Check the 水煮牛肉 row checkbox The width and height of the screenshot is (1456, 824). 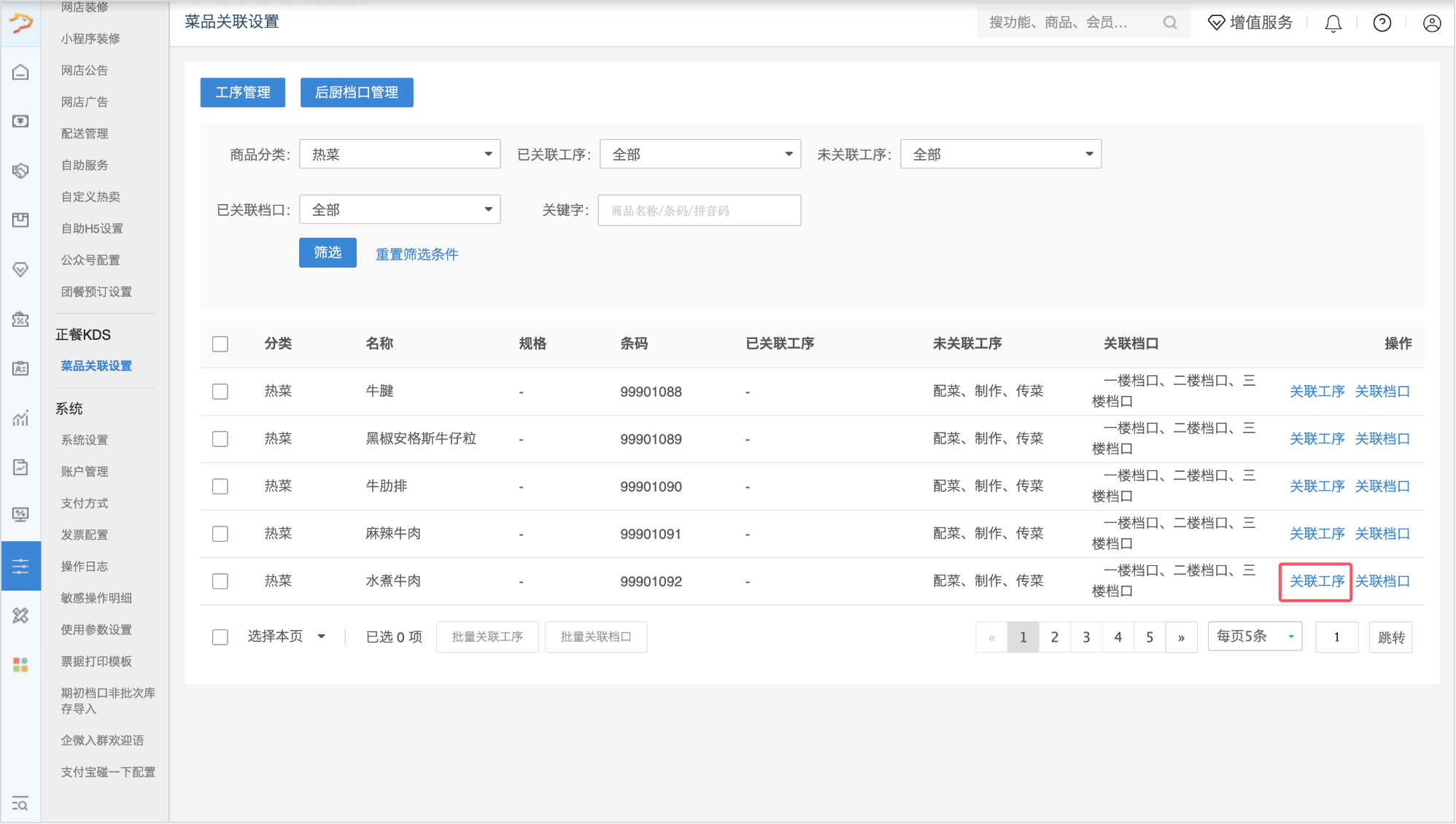(220, 581)
